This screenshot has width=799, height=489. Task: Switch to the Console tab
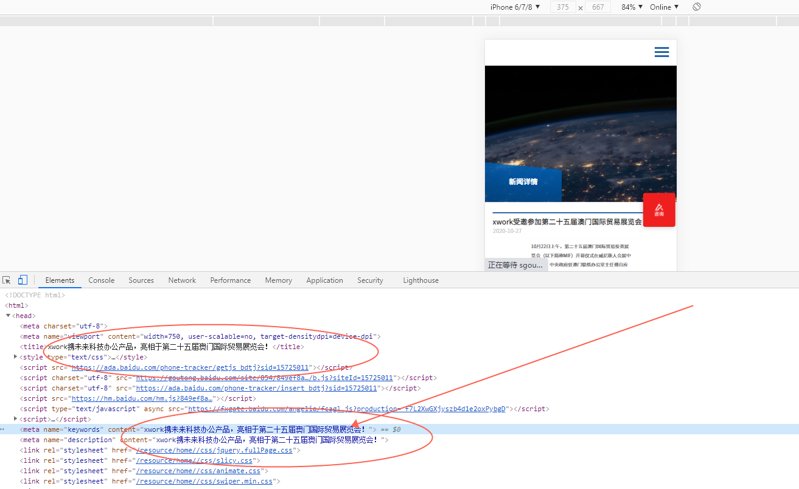pos(101,280)
